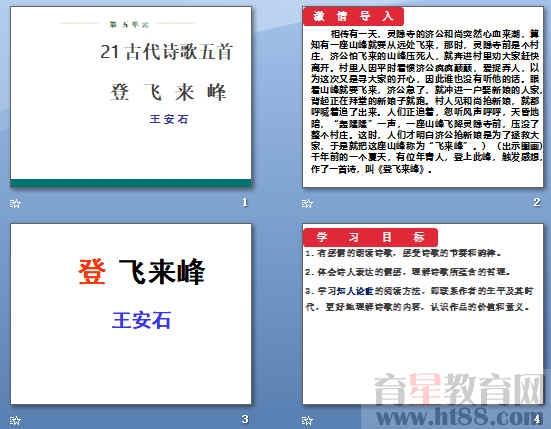Click slide number 3 label
This screenshot has height=429, width=551.
[245, 419]
